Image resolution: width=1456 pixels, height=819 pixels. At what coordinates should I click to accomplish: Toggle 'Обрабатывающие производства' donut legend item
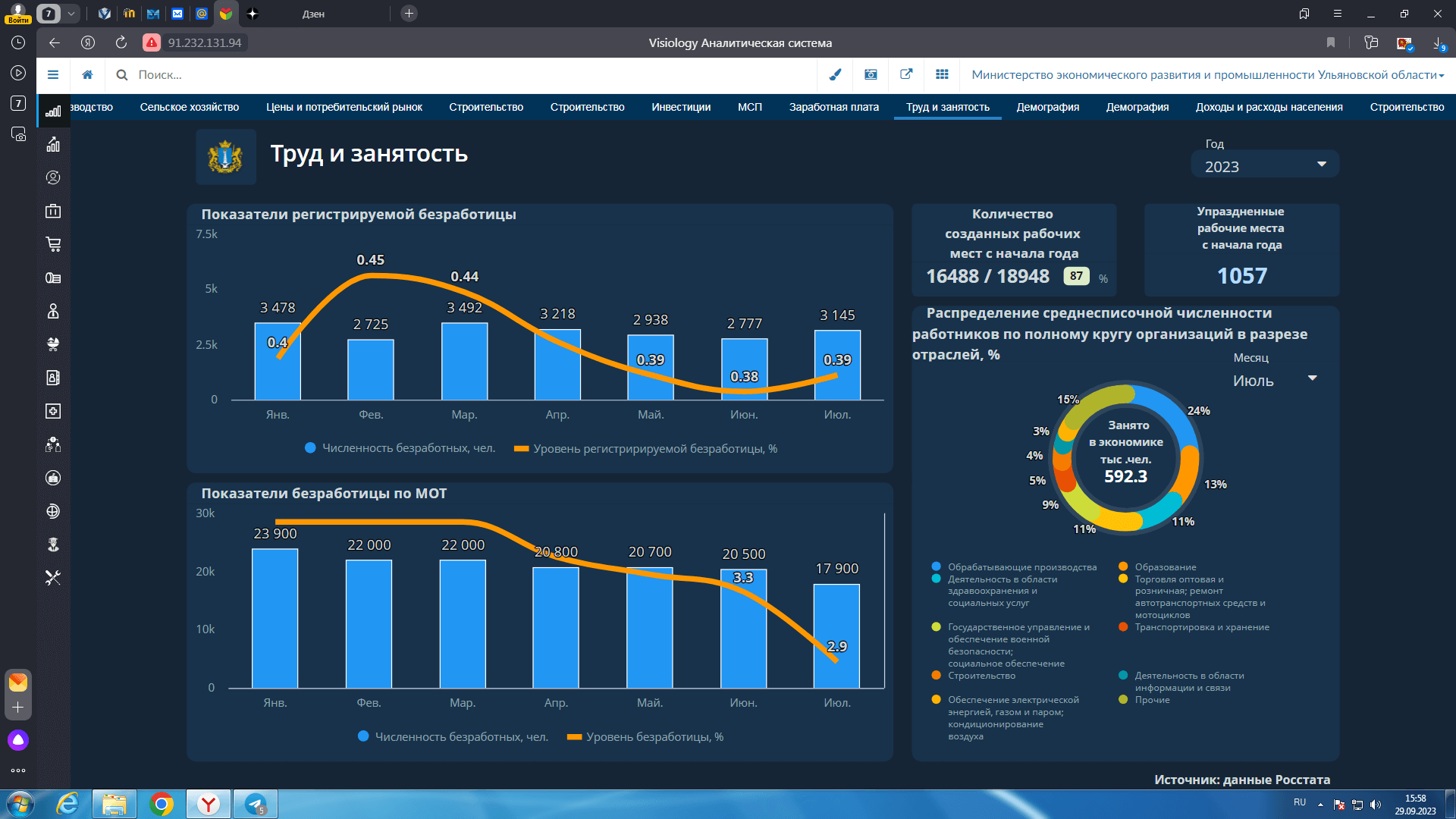click(1014, 567)
